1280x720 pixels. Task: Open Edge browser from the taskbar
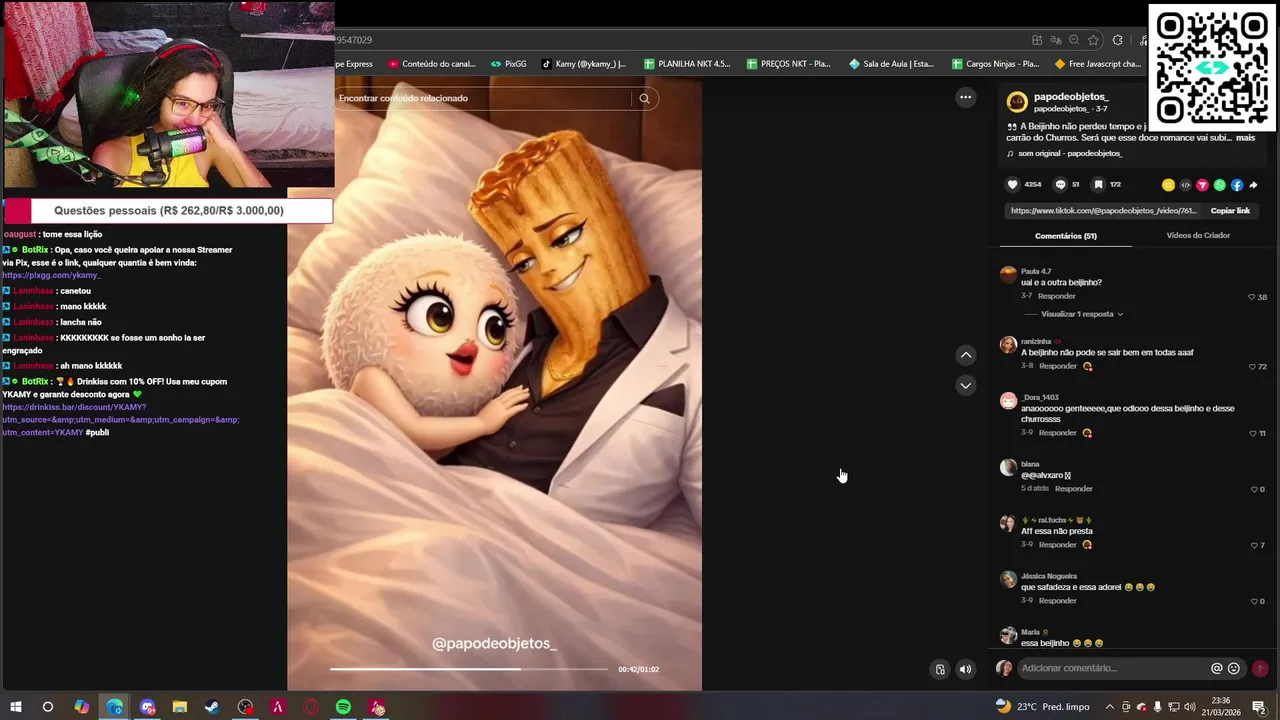[x=114, y=707]
